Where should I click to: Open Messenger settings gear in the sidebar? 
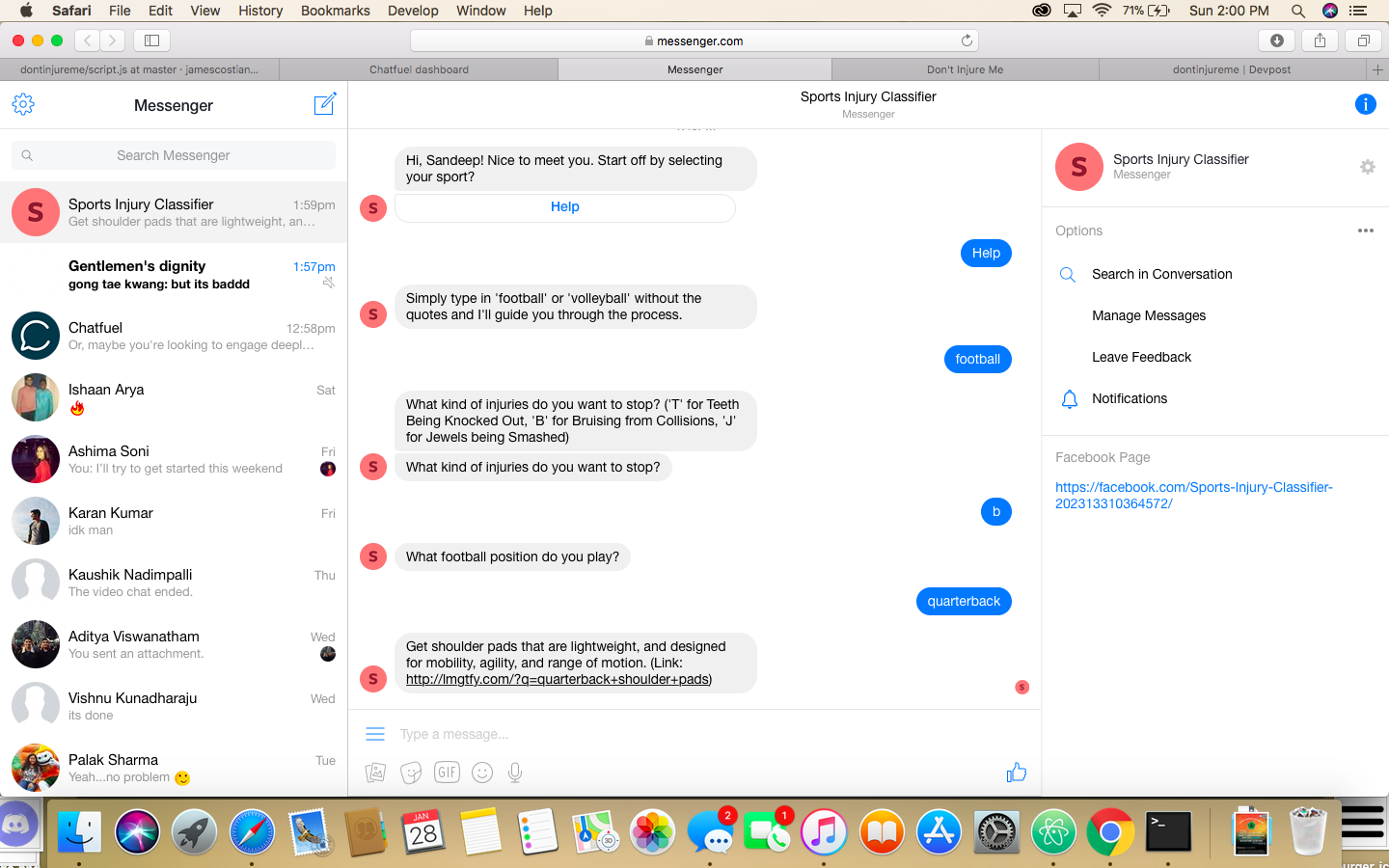pos(23,104)
